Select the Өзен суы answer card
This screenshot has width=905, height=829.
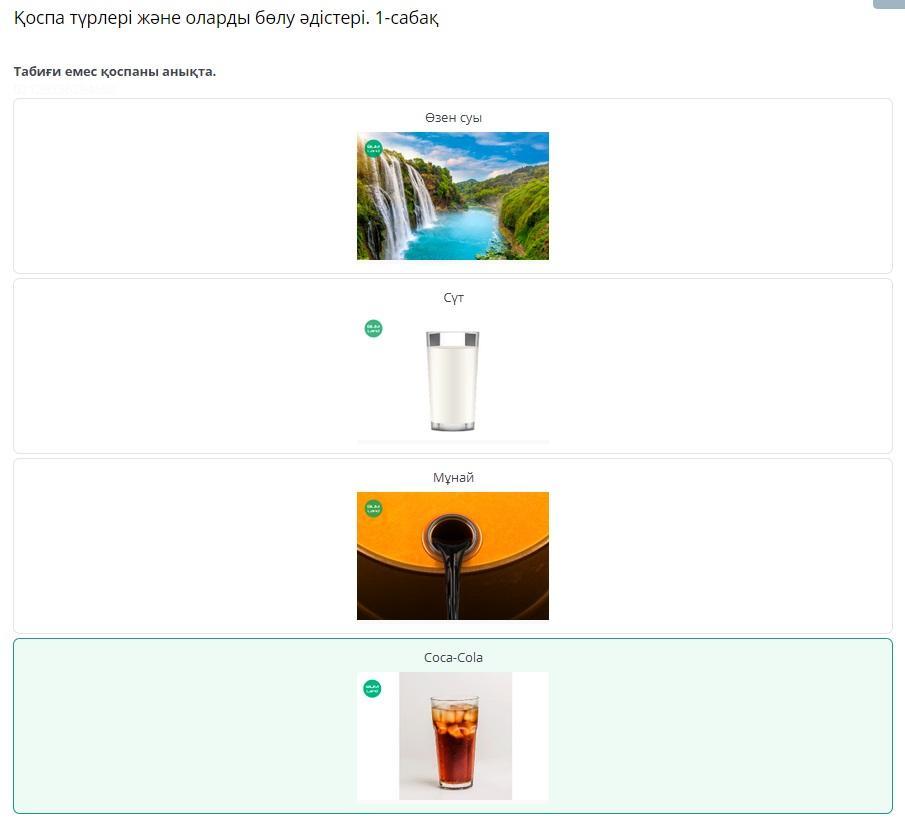coord(452,186)
